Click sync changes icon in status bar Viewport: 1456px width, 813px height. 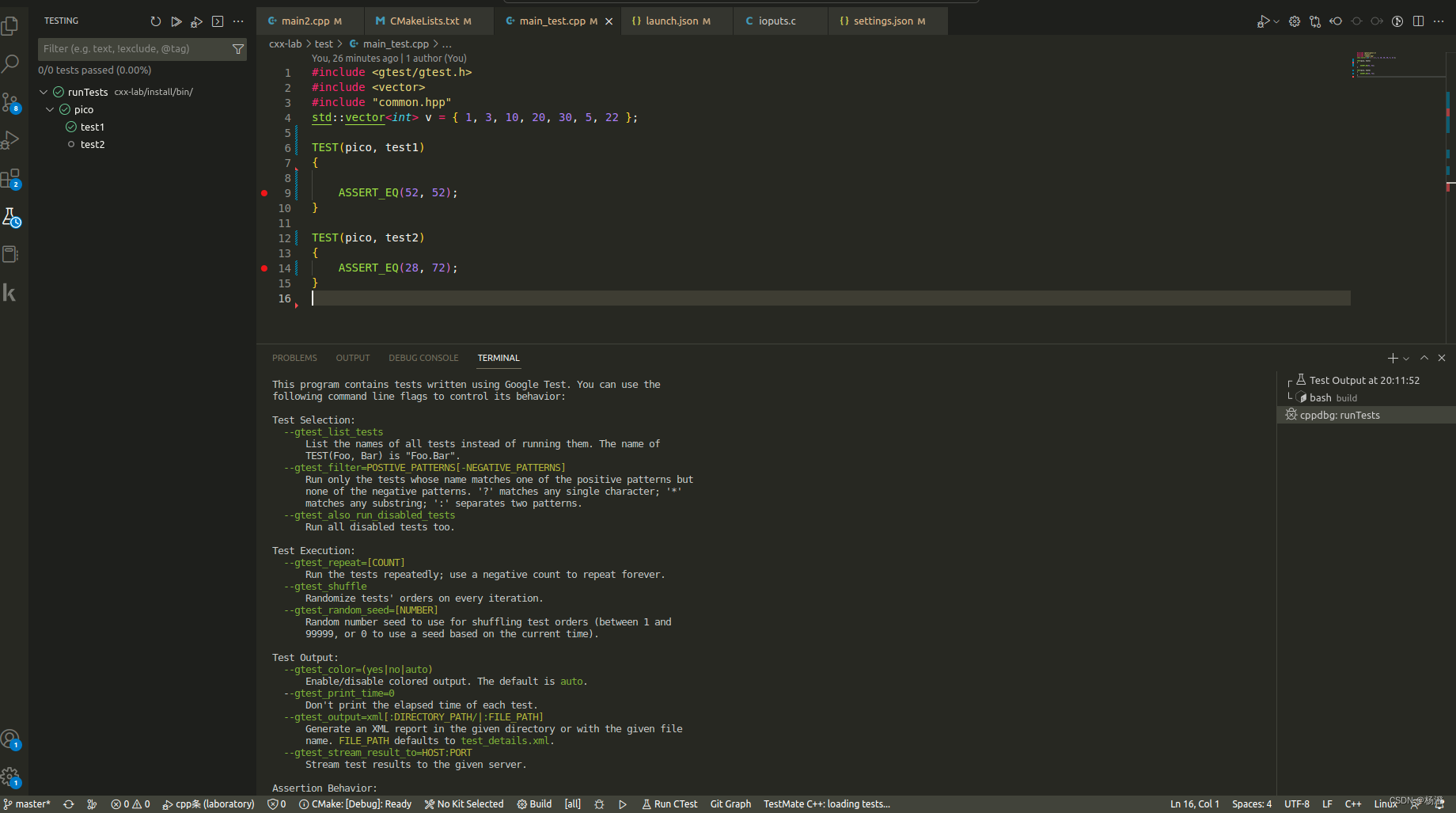pyautogui.click(x=69, y=804)
